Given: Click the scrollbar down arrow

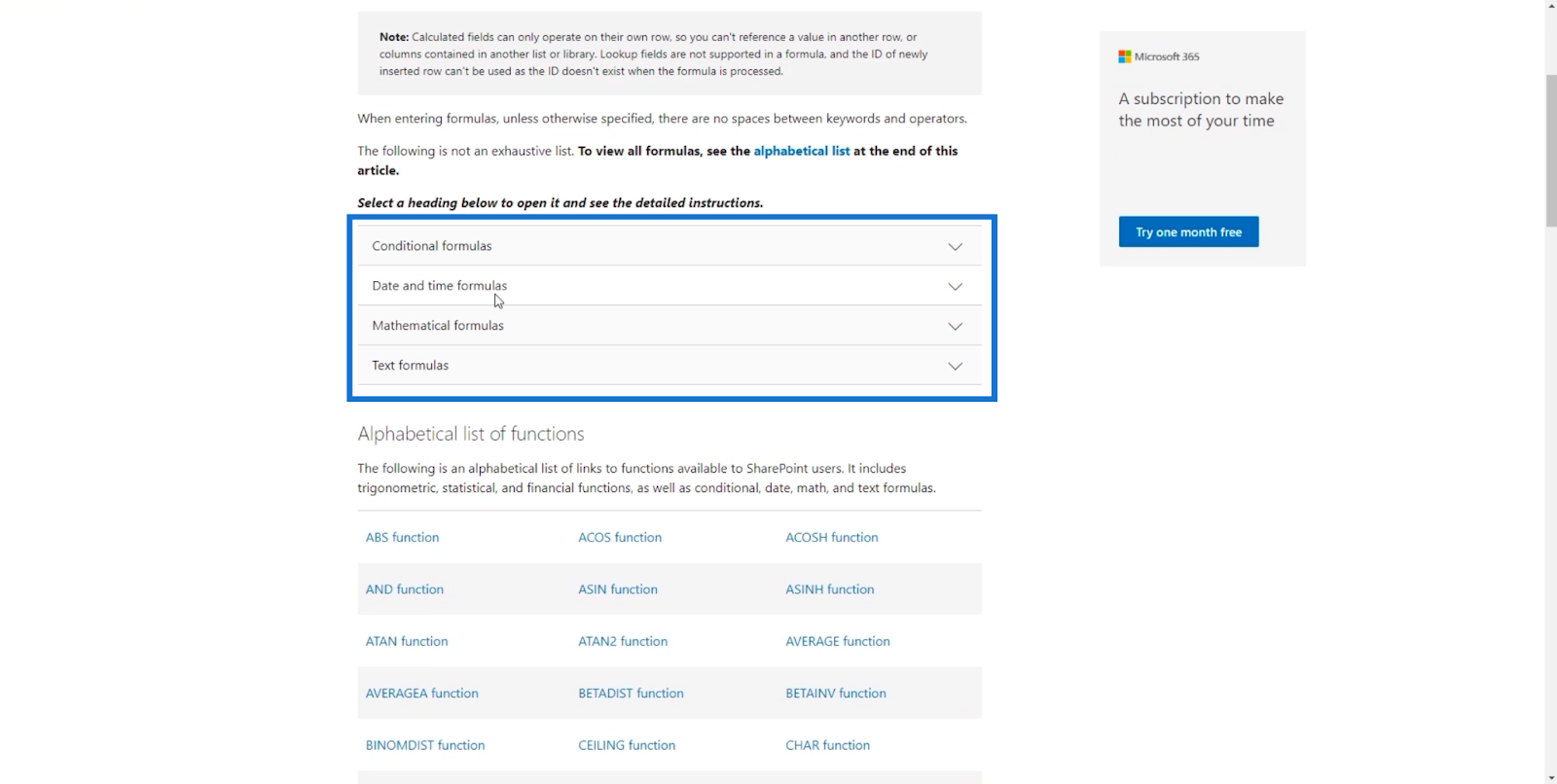Looking at the screenshot, I should coord(1550,777).
